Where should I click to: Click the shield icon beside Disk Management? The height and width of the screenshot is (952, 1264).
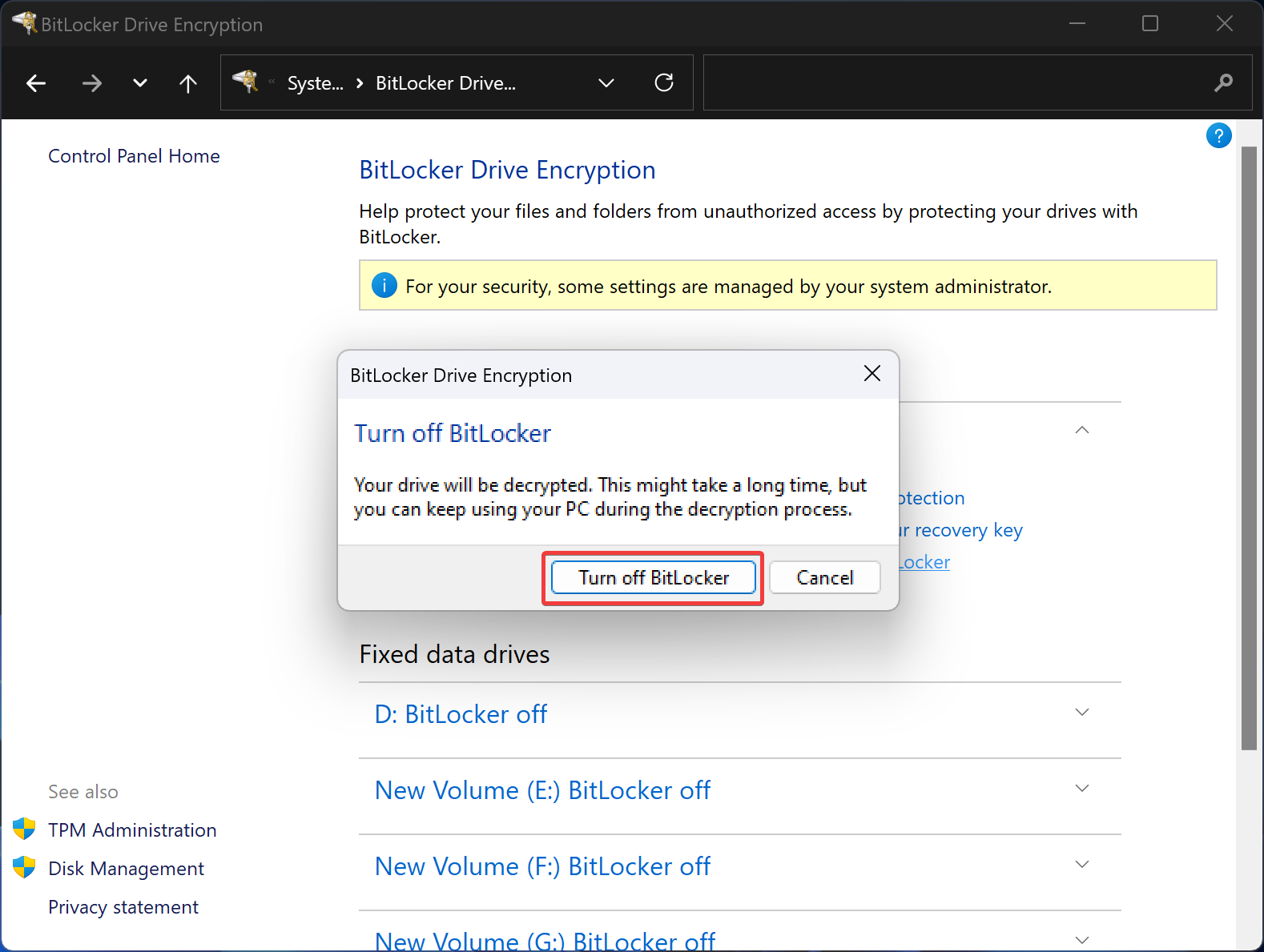click(24, 867)
